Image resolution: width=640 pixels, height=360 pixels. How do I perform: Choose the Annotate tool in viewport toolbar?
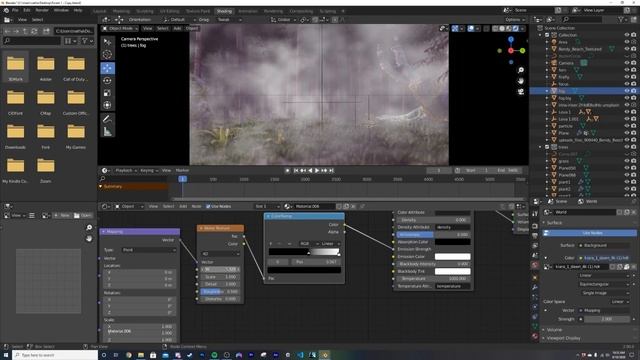(x=107, y=119)
